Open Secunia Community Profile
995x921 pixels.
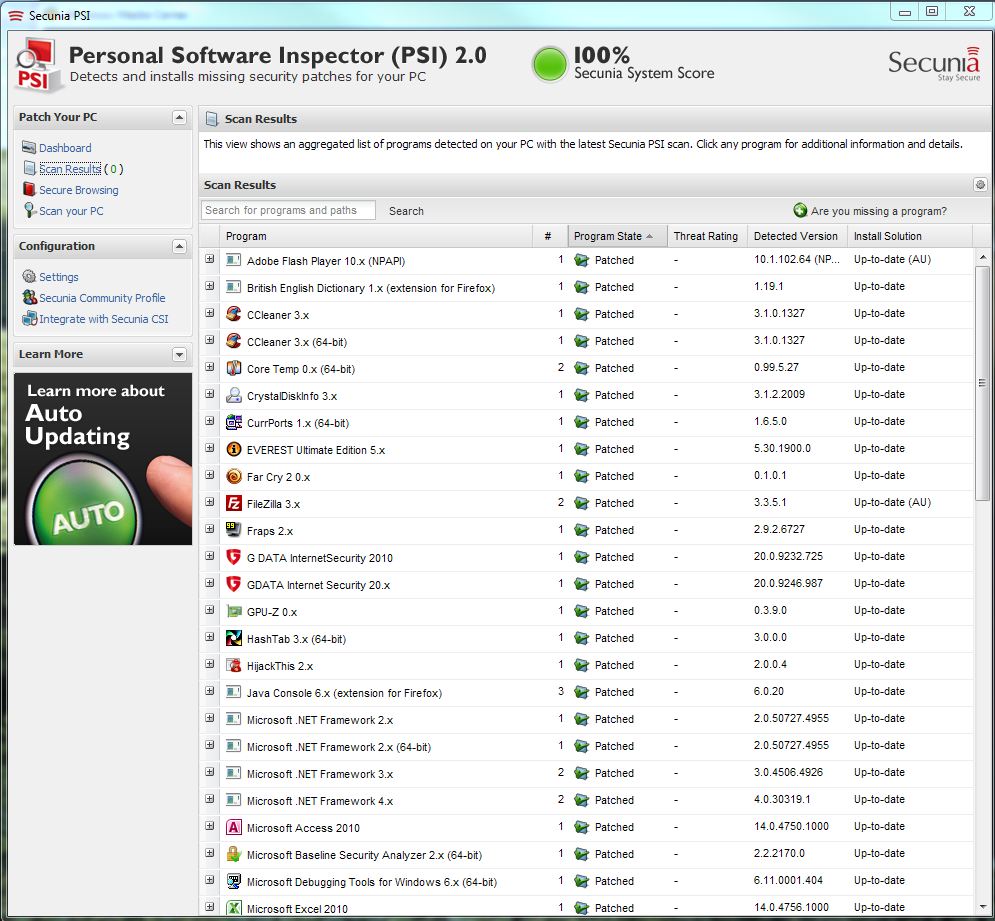pos(102,298)
